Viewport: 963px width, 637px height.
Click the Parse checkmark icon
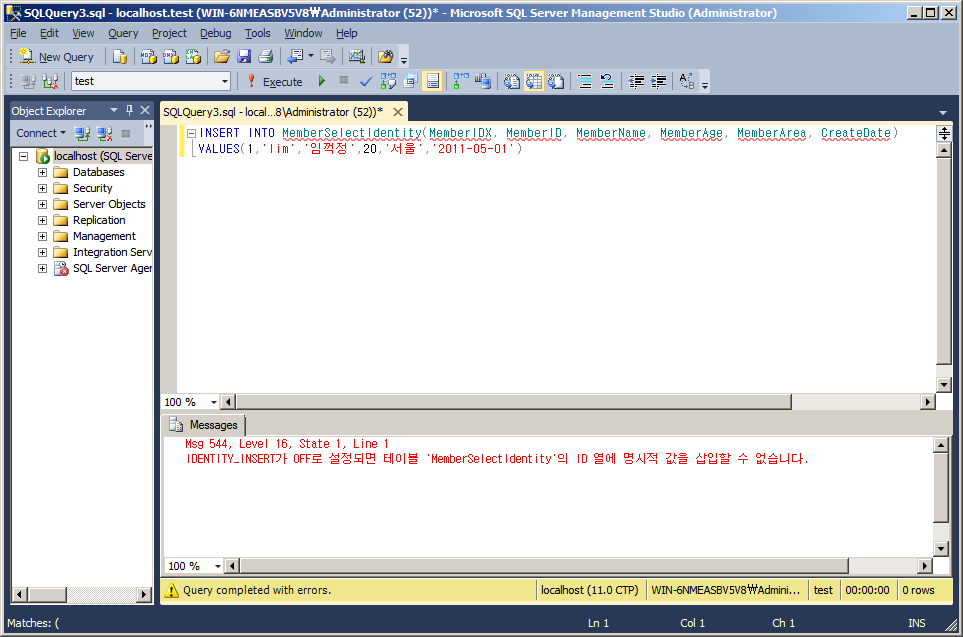coord(366,81)
